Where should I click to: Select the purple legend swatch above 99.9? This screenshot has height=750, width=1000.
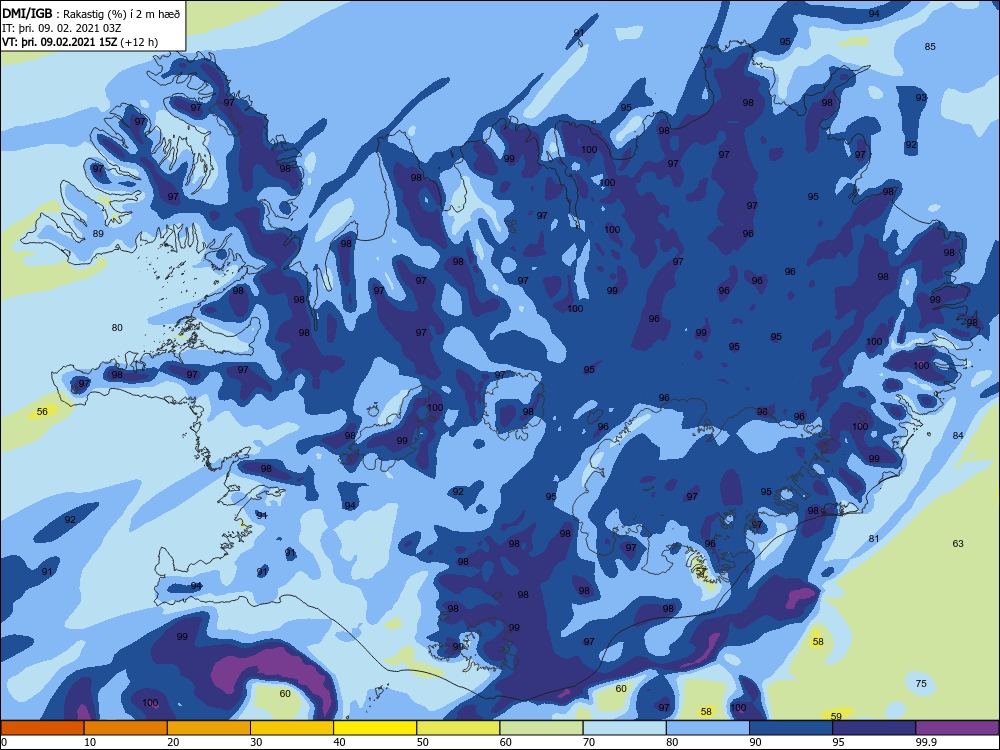[958, 728]
